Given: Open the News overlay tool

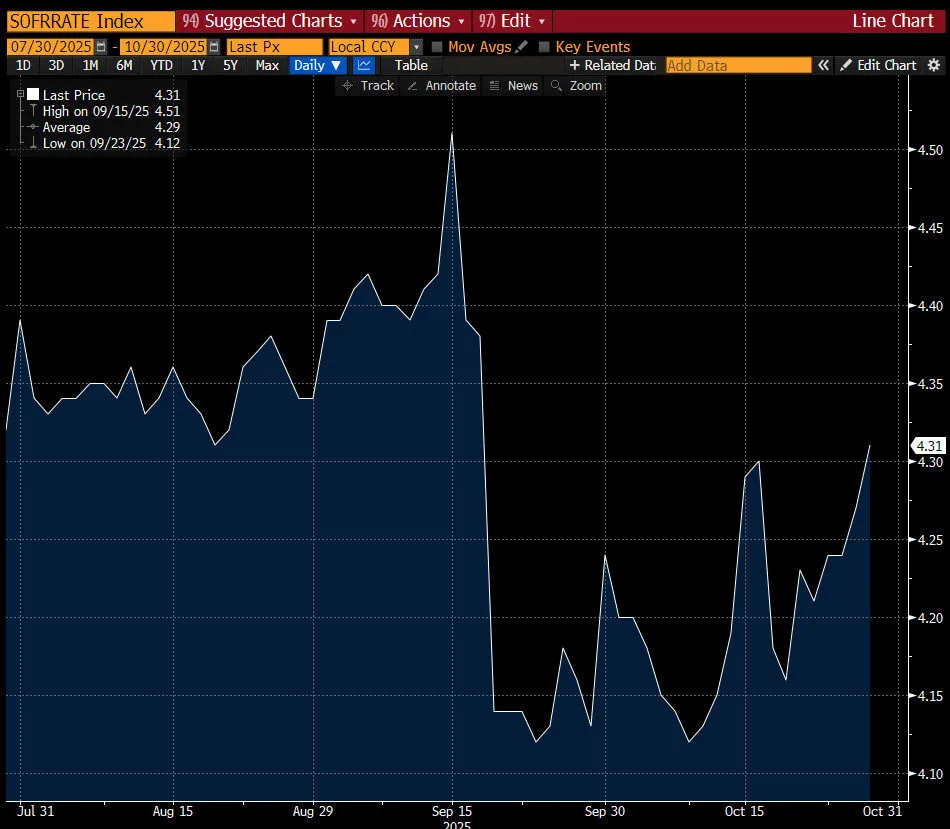Looking at the screenshot, I should [513, 86].
